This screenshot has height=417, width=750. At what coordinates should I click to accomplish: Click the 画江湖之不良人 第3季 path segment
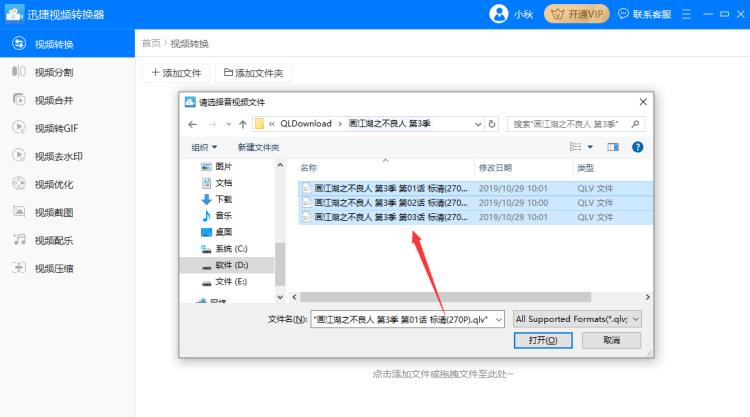tap(389, 124)
